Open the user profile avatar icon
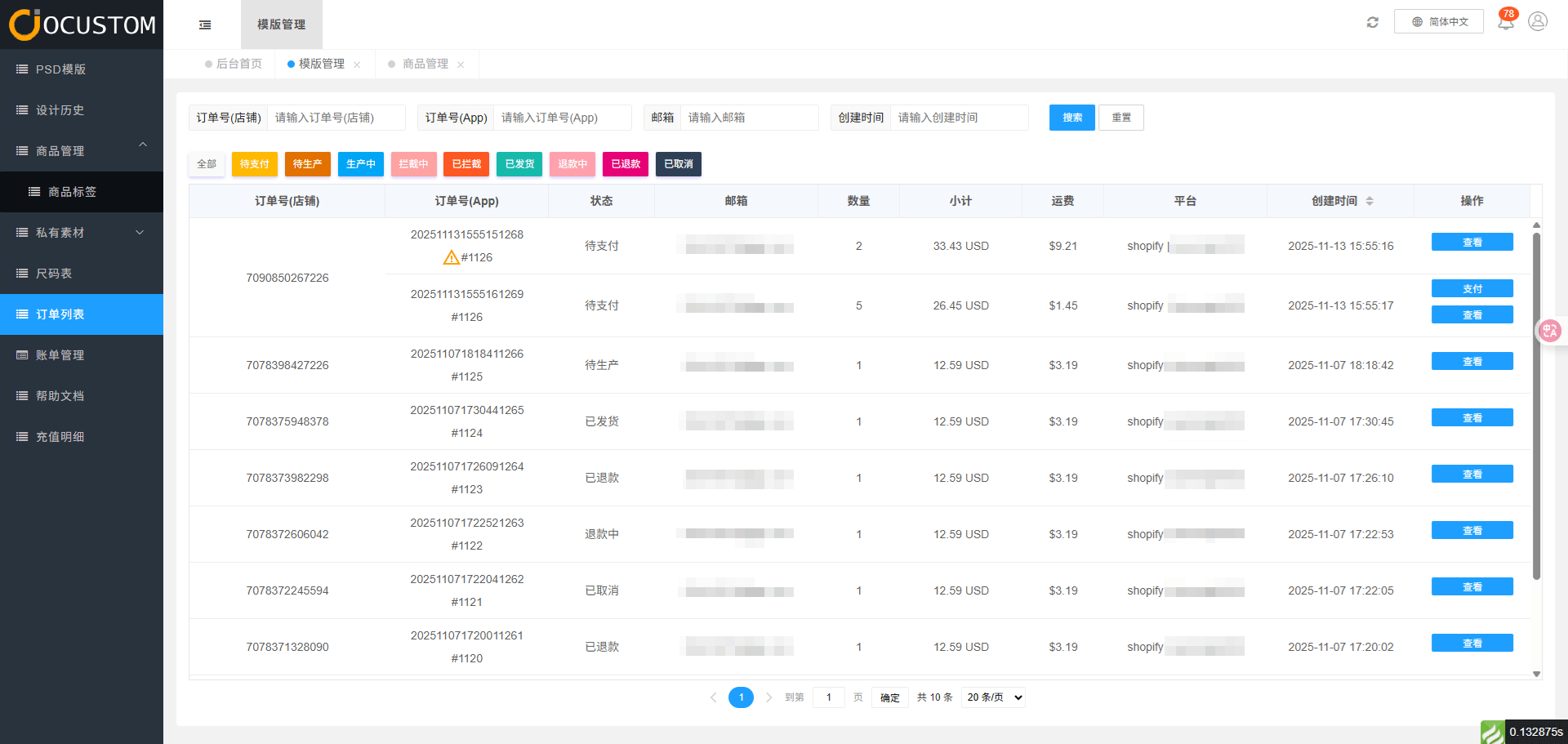The image size is (1568, 744). 1538,22
